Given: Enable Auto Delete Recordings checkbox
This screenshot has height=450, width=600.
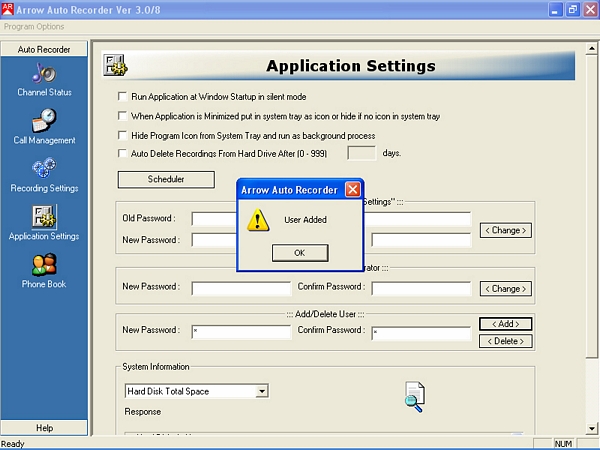Looking at the screenshot, I should 122,153.
